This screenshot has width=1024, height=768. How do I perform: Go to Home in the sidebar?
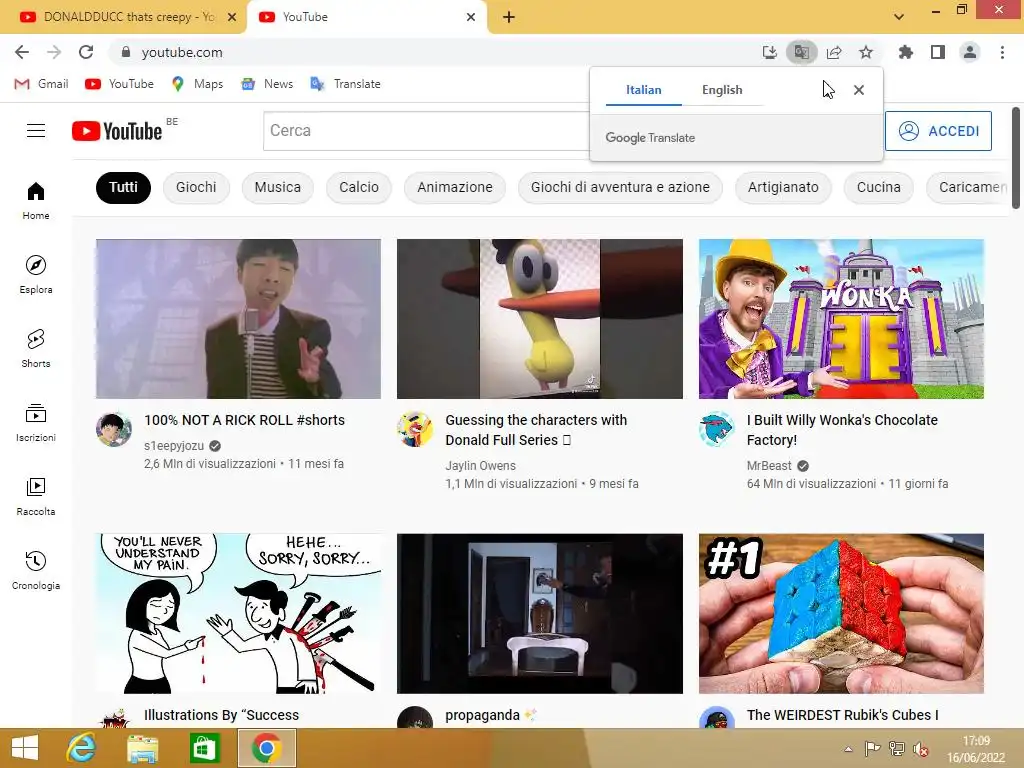click(36, 200)
